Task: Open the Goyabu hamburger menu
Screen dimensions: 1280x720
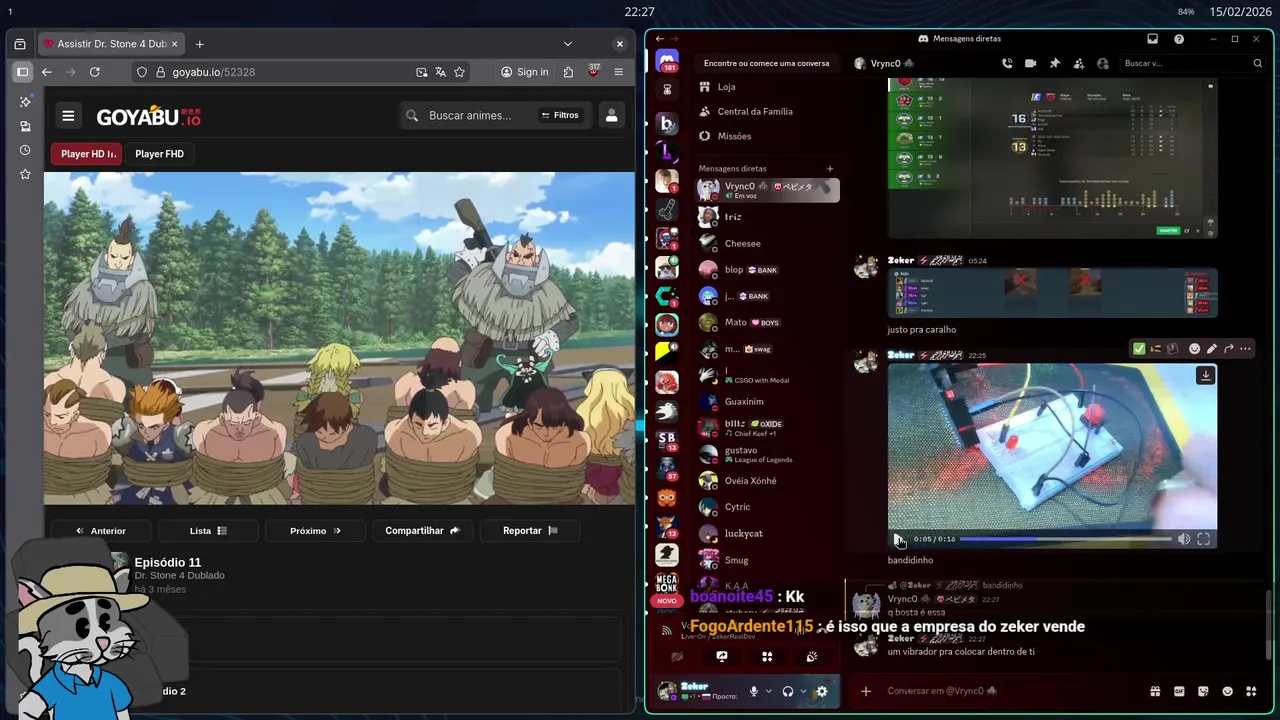Action: coord(68,116)
